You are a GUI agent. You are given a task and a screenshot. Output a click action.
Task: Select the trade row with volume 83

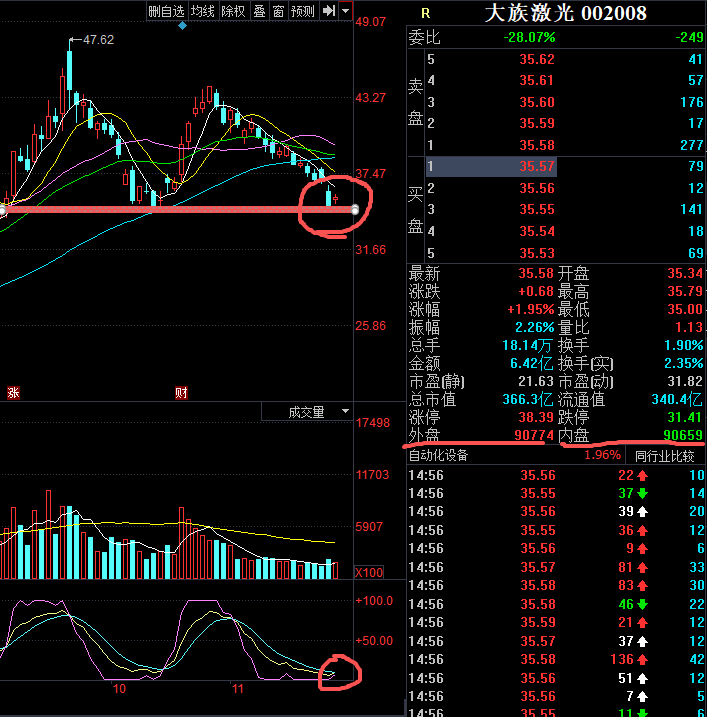click(556, 585)
